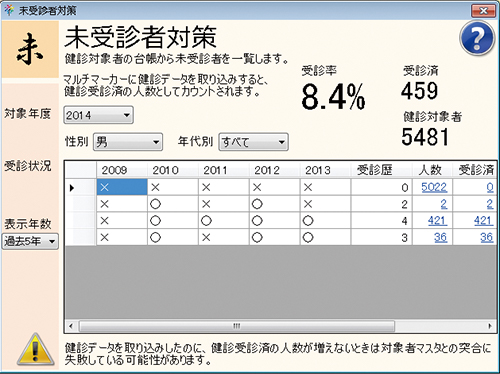This screenshot has height=374, width=500.
Task: Open the 性別 dropdown showing 男
Action: [x=128, y=142]
